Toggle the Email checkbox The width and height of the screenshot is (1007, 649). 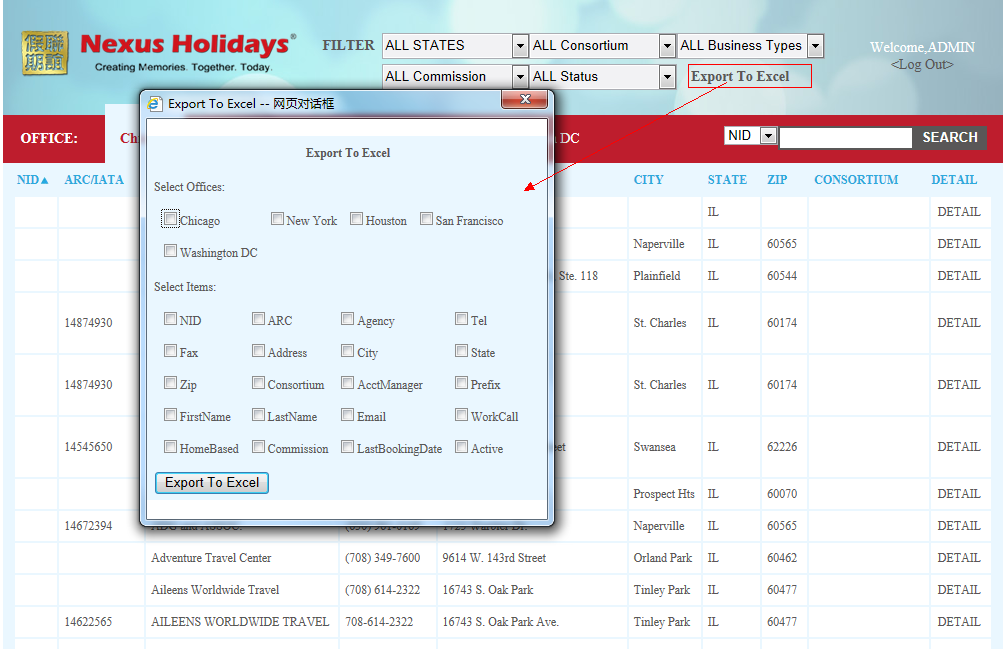click(x=347, y=415)
